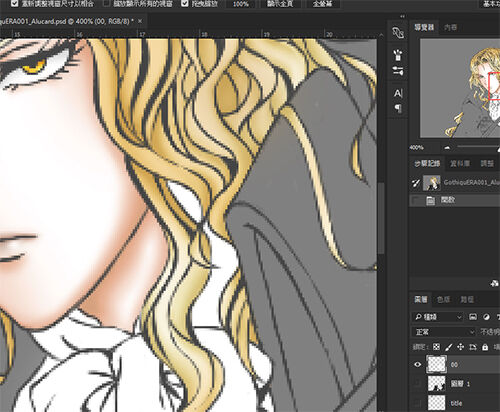
Task: Click the vertical scrollbar up arrow
Action: tap(381, 35)
